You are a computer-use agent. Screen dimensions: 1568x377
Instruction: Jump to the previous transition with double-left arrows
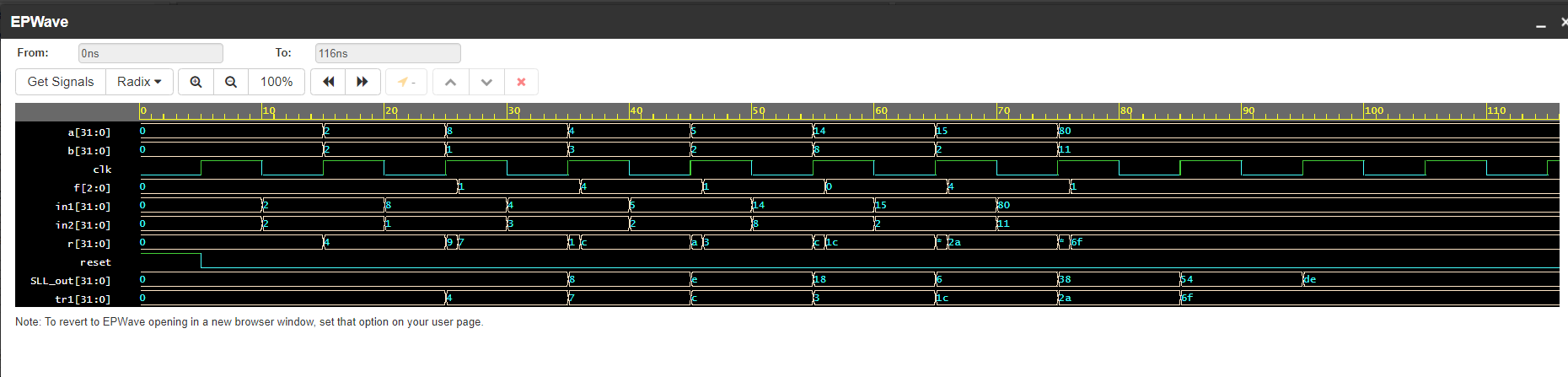[x=328, y=82]
